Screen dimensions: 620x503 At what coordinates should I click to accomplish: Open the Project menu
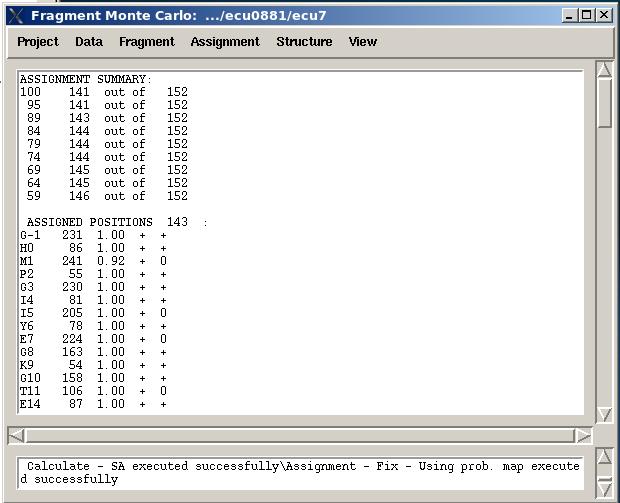tap(38, 42)
